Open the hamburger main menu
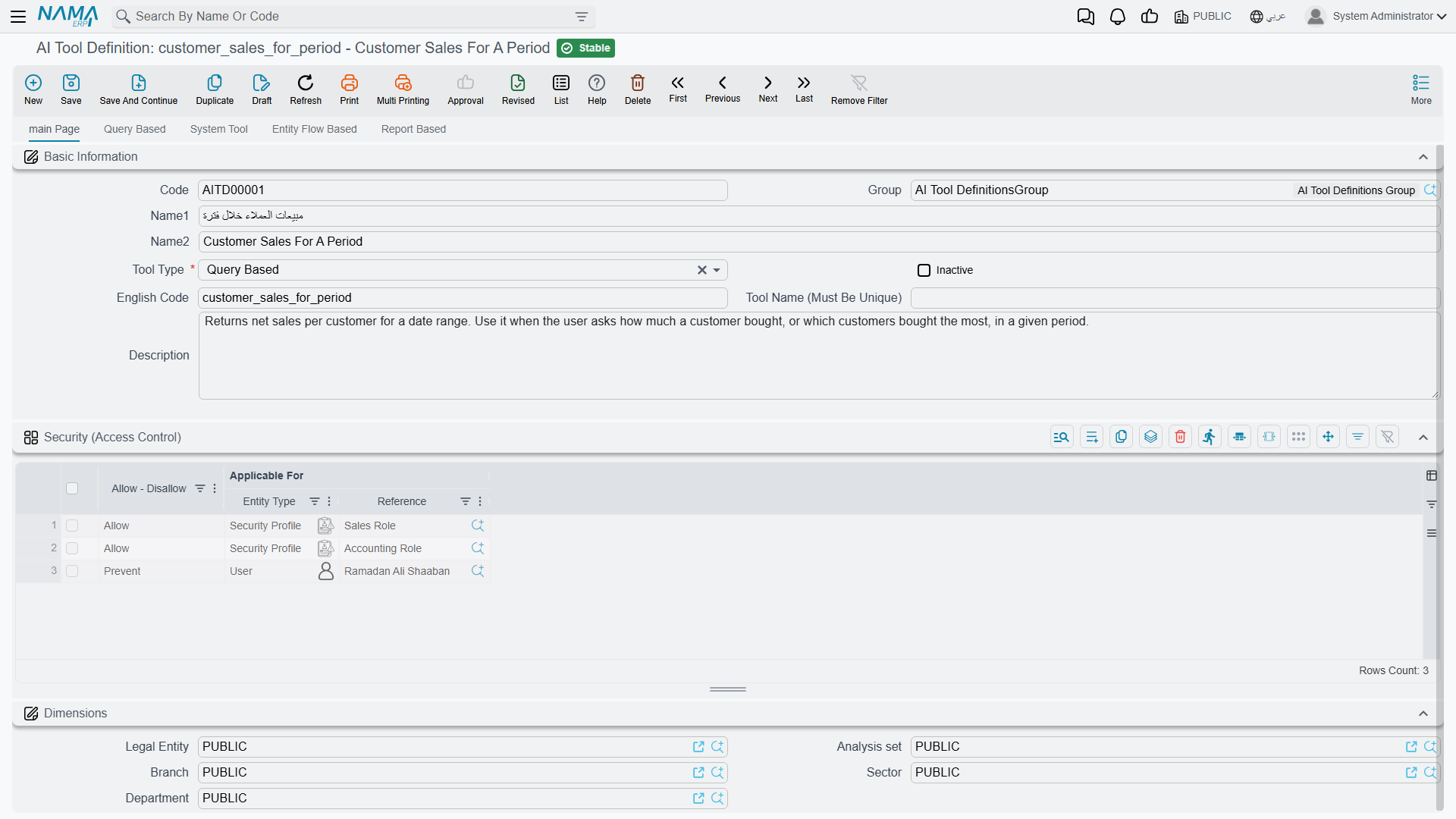 tap(18, 16)
